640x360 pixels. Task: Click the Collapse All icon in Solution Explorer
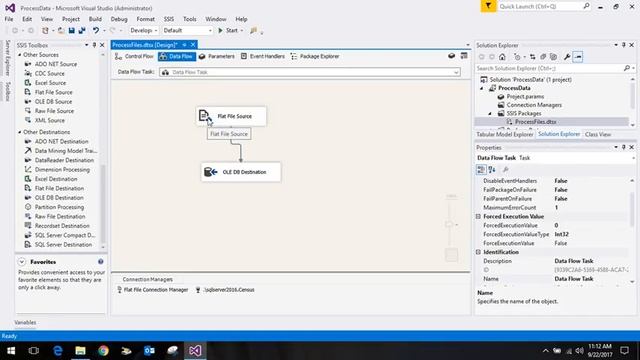[543, 57]
